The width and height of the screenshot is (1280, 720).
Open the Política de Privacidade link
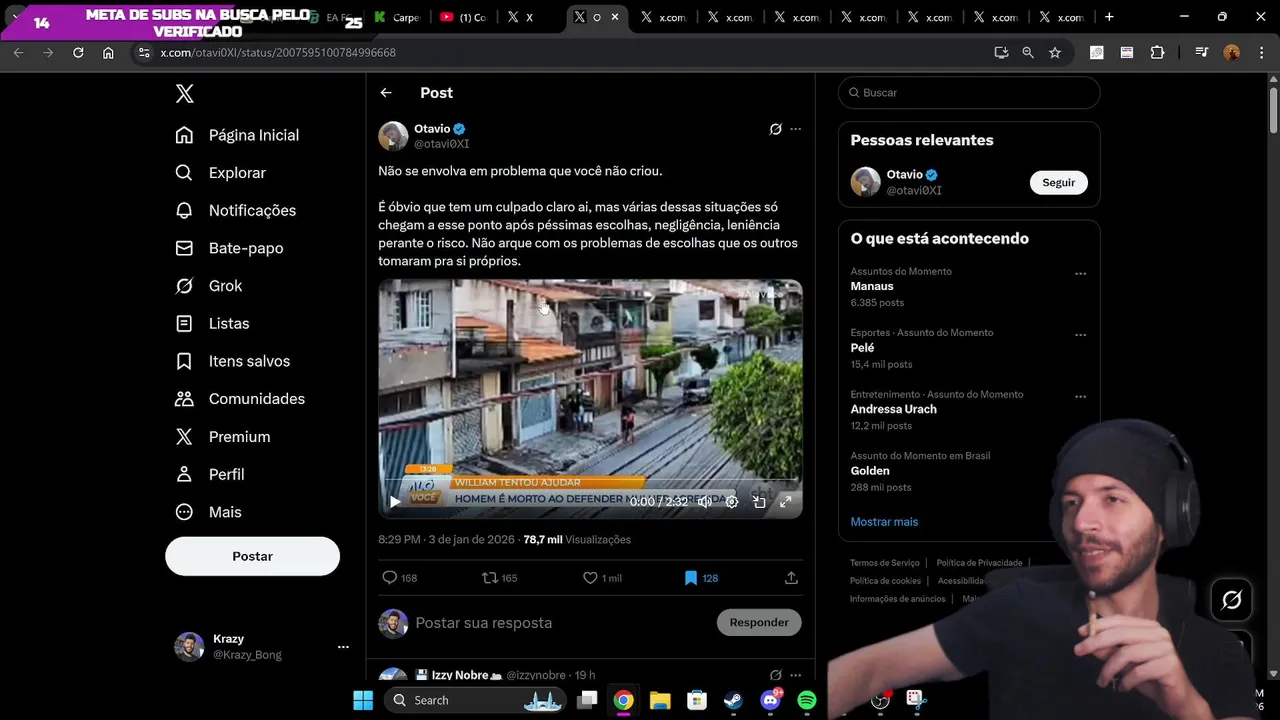pos(979,563)
